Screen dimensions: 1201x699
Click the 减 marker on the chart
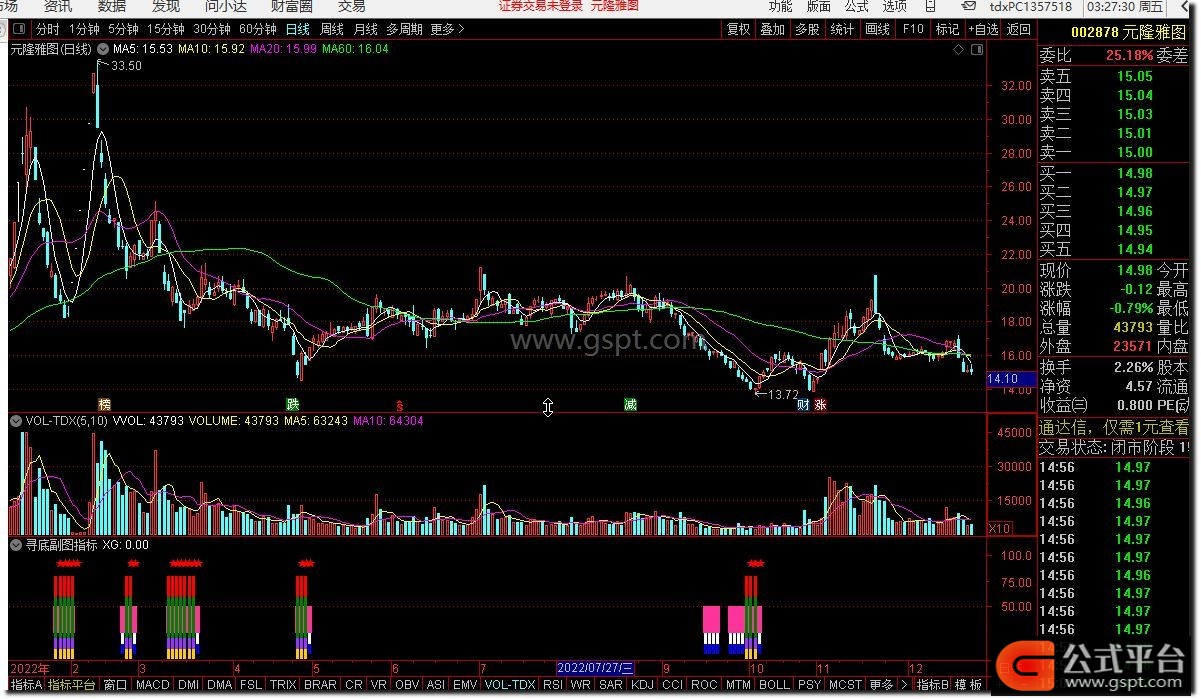tap(630, 405)
